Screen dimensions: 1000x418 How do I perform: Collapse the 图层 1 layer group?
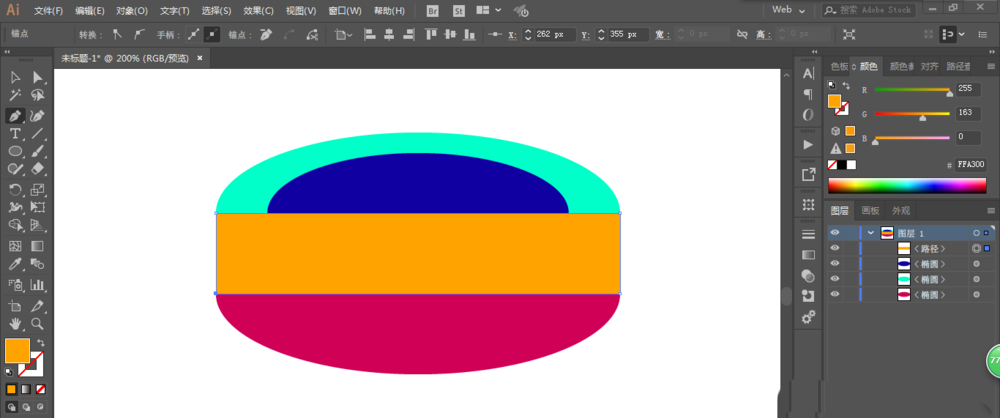(871, 233)
